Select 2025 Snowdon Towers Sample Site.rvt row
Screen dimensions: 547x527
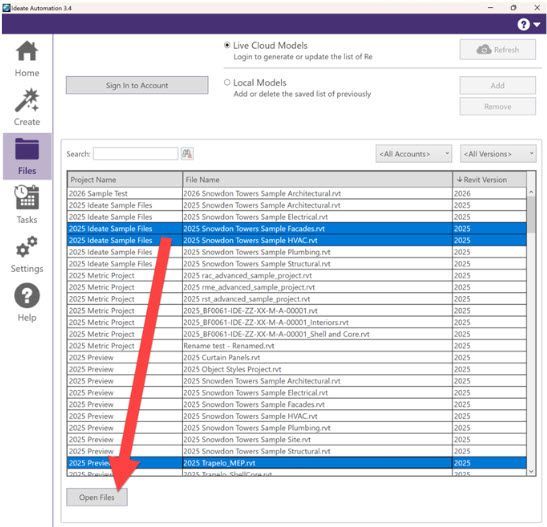(x=297, y=439)
